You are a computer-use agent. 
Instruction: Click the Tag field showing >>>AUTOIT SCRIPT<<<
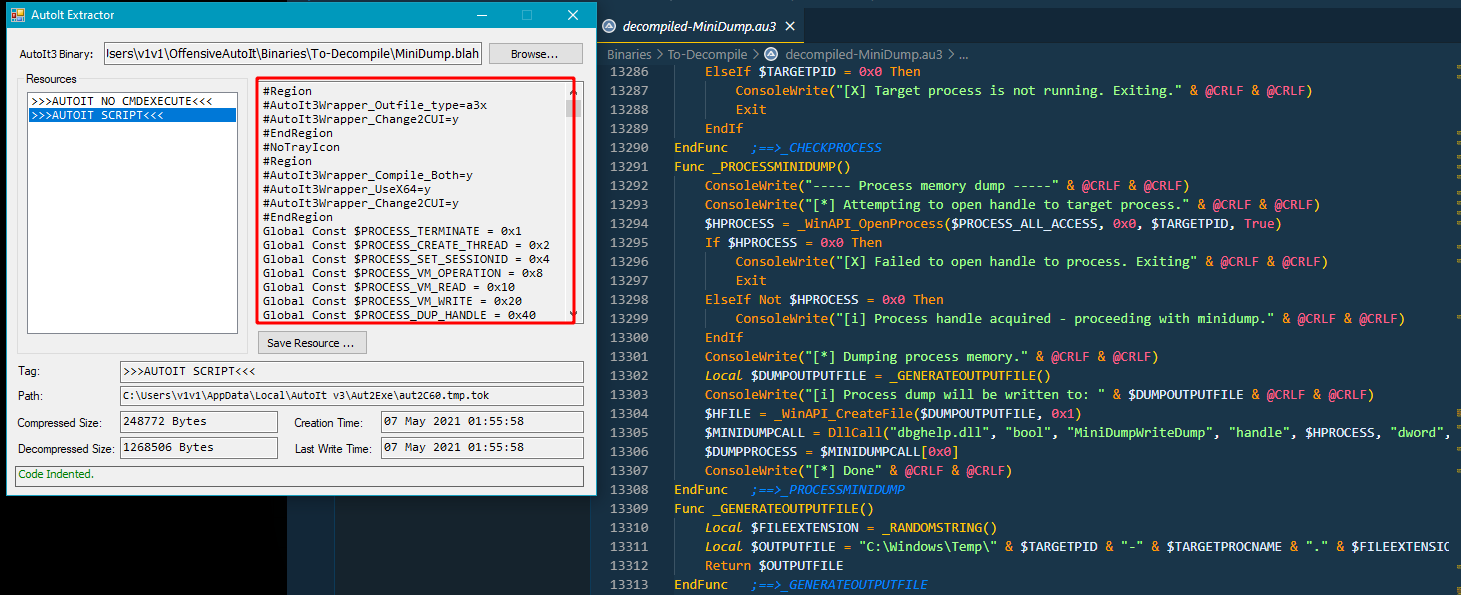351,372
